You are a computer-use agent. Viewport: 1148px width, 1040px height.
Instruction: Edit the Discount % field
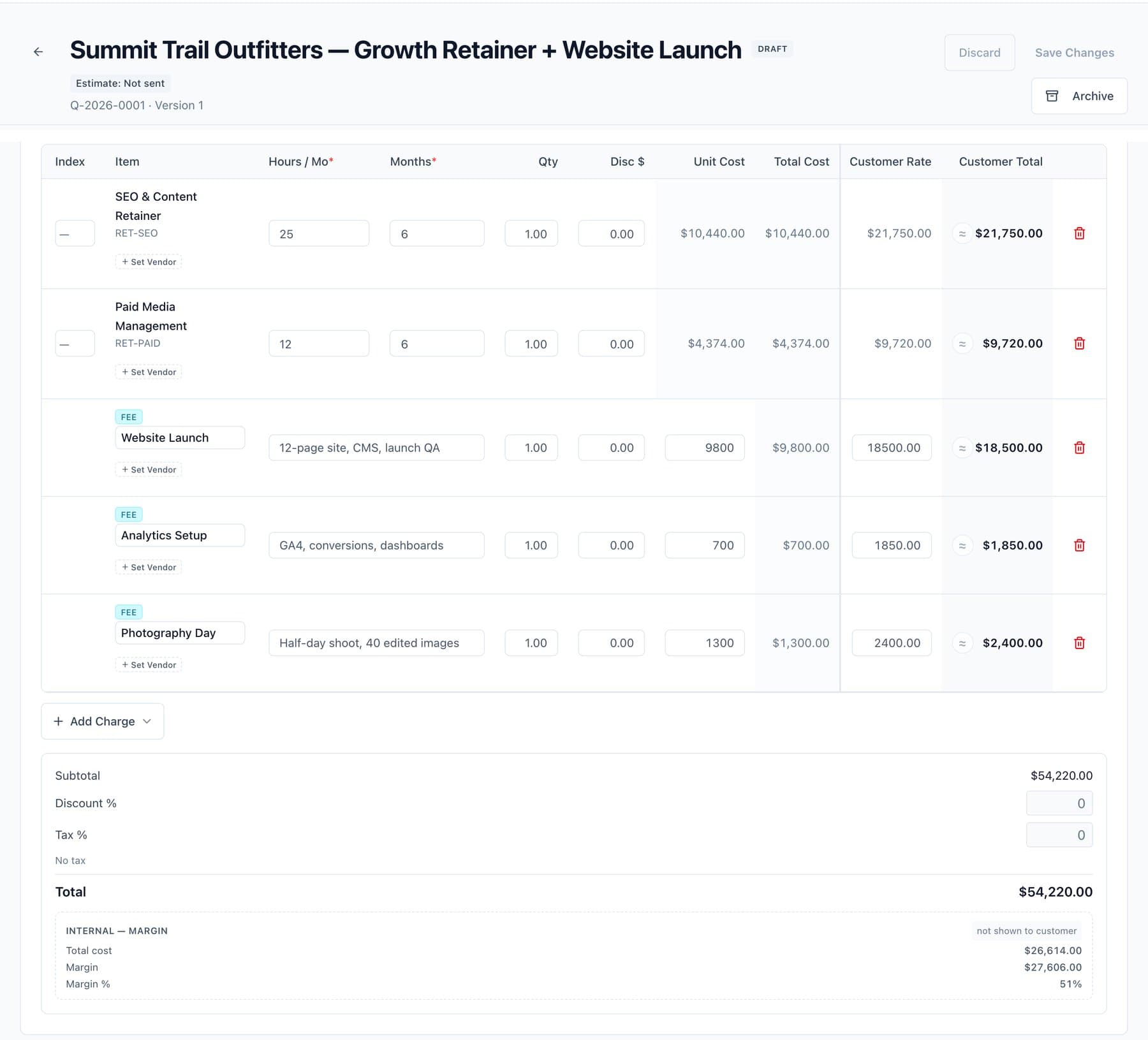pyautogui.click(x=1059, y=803)
